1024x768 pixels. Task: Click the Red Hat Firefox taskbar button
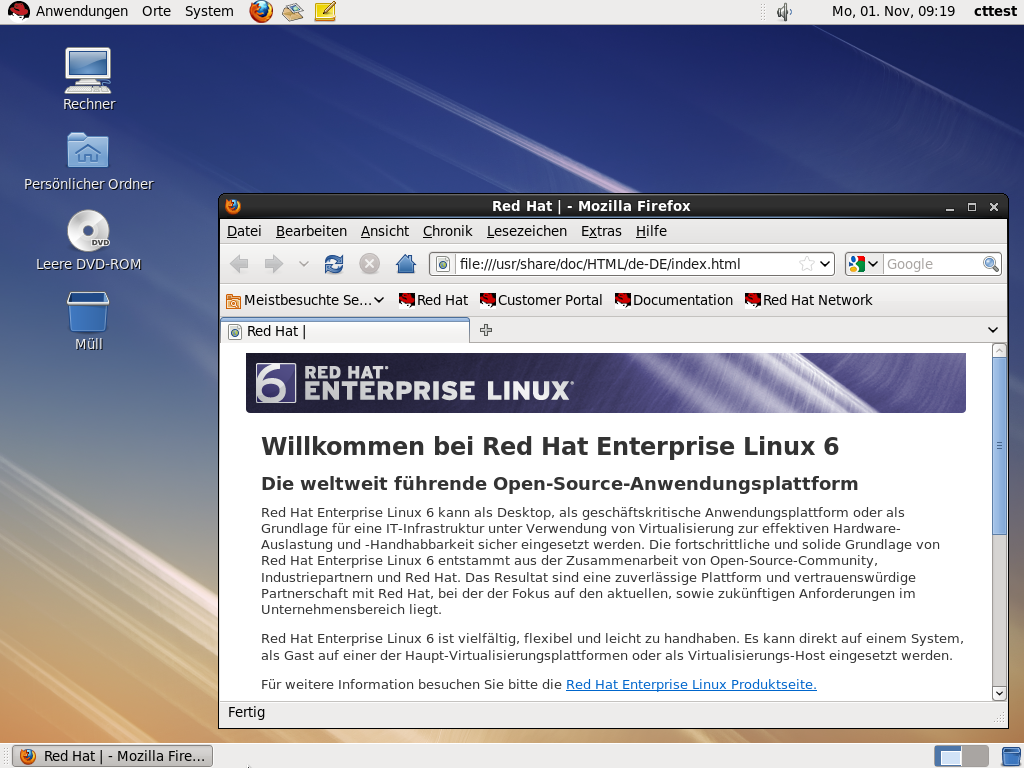(x=113, y=756)
